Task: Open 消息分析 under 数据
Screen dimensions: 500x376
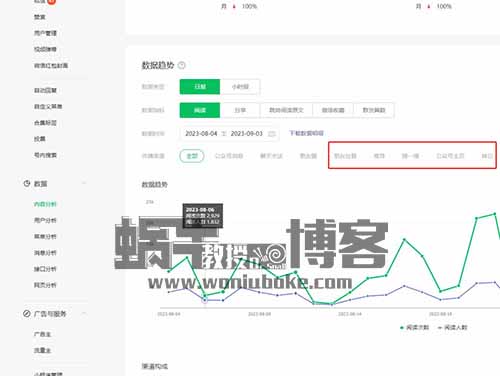Action: point(45,253)
